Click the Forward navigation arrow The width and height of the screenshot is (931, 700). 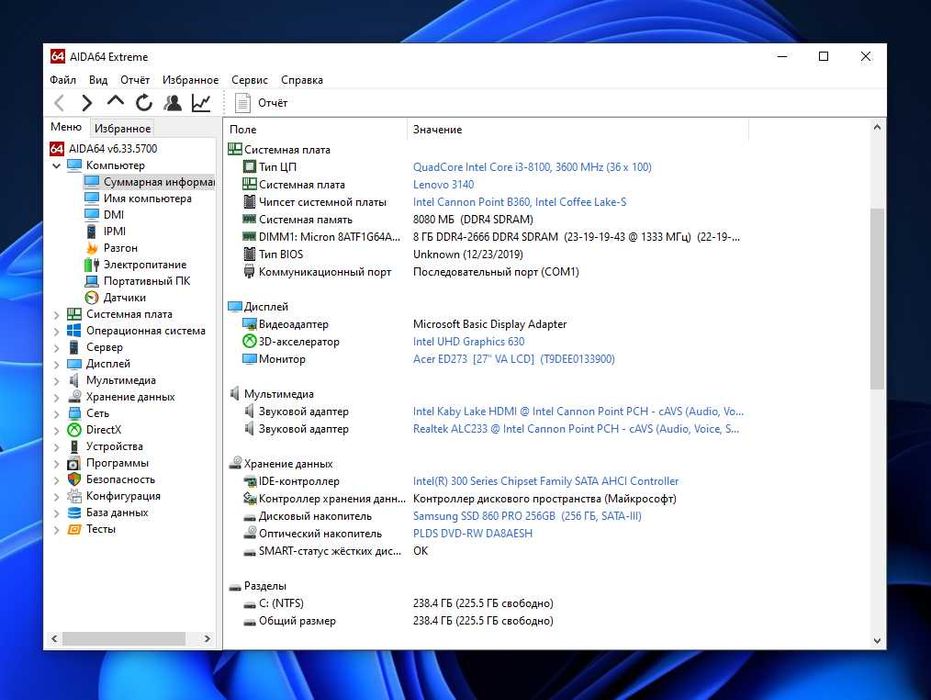pyautogui.click(x=87, y=103)
